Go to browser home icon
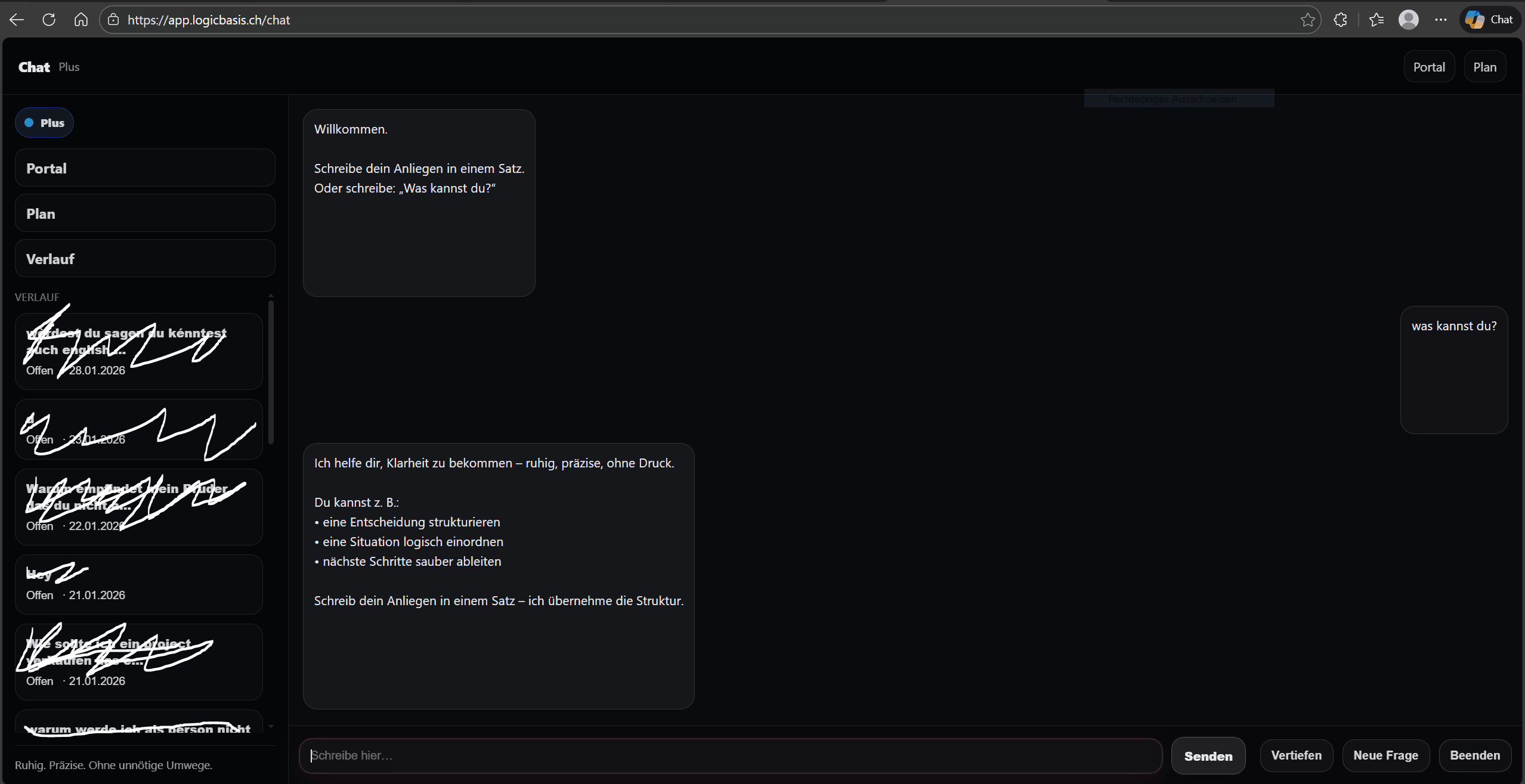 click(x=81, y=20)
